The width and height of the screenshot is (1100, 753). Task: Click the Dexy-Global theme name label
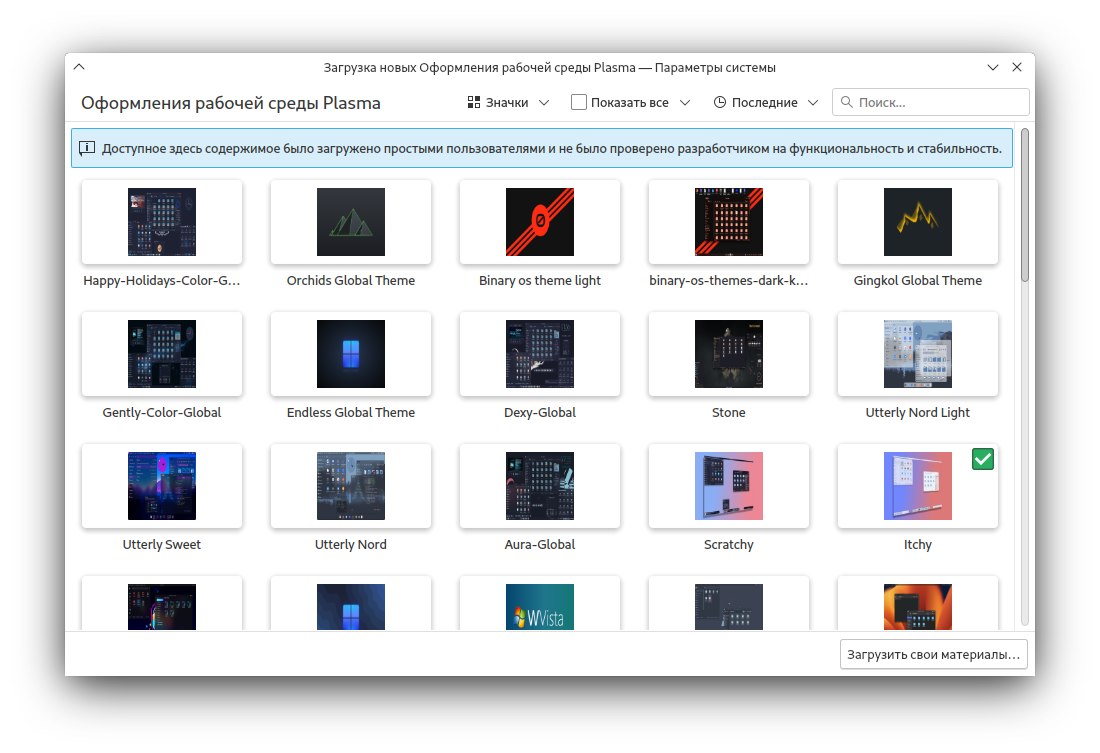pos(539,413)
